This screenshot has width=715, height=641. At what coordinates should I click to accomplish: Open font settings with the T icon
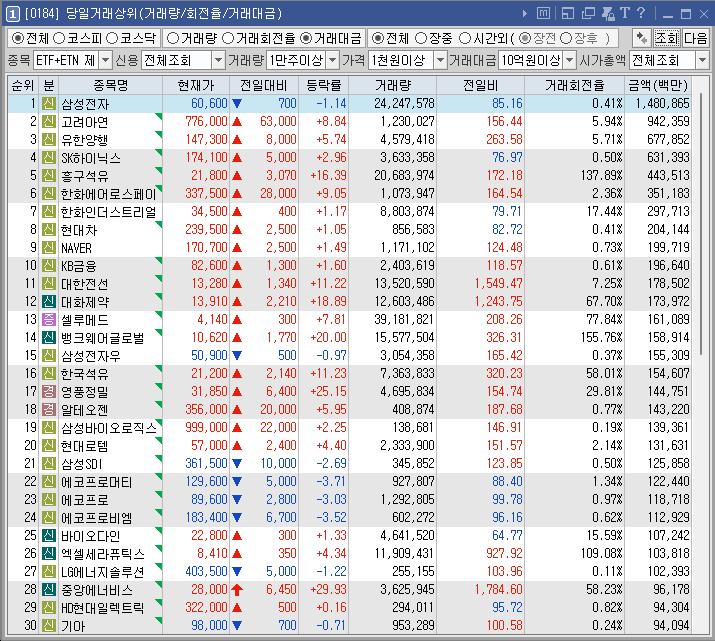click(625, 13)
